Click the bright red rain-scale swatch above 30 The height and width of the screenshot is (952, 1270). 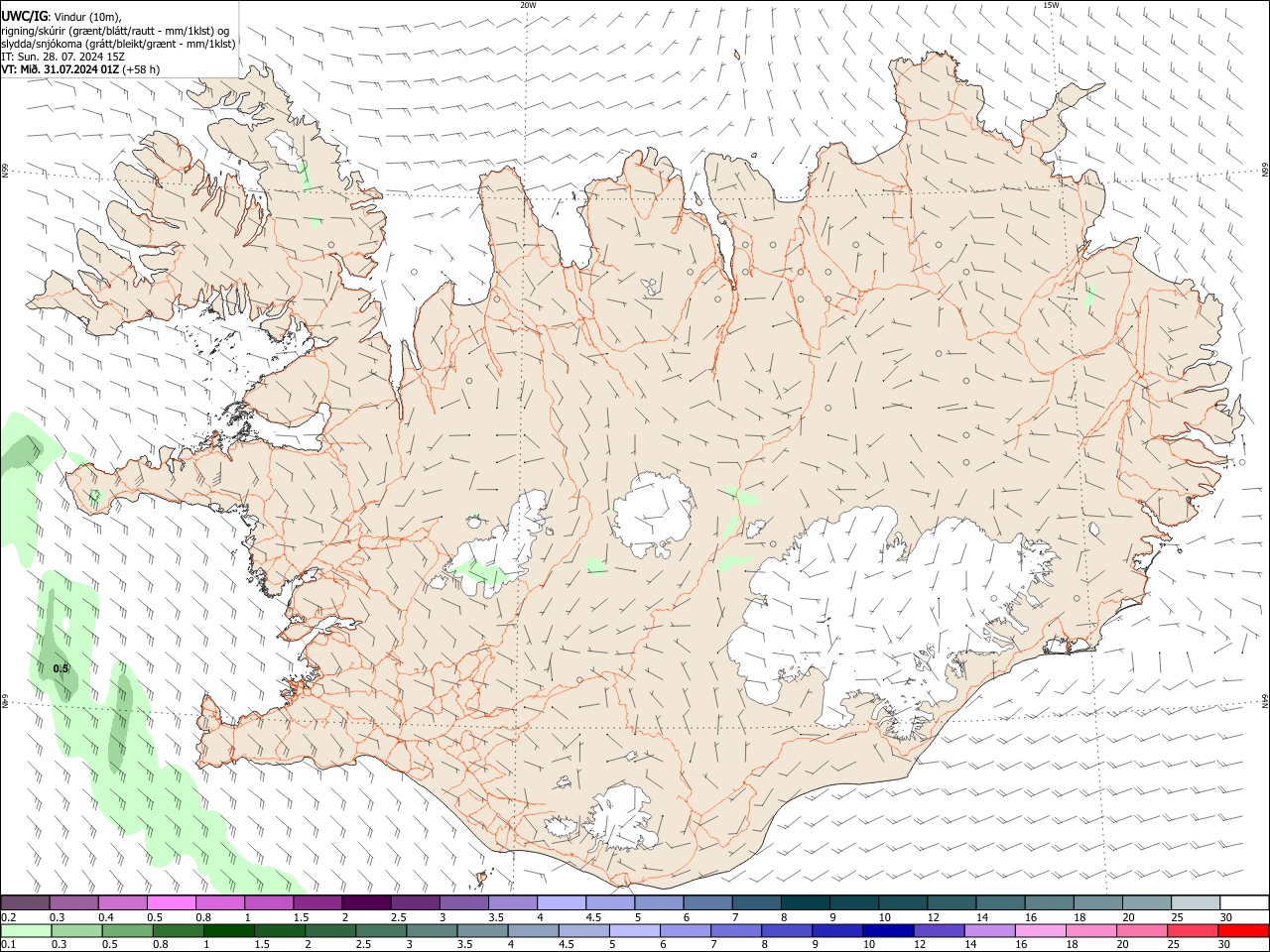click(x=1244, y=930)
